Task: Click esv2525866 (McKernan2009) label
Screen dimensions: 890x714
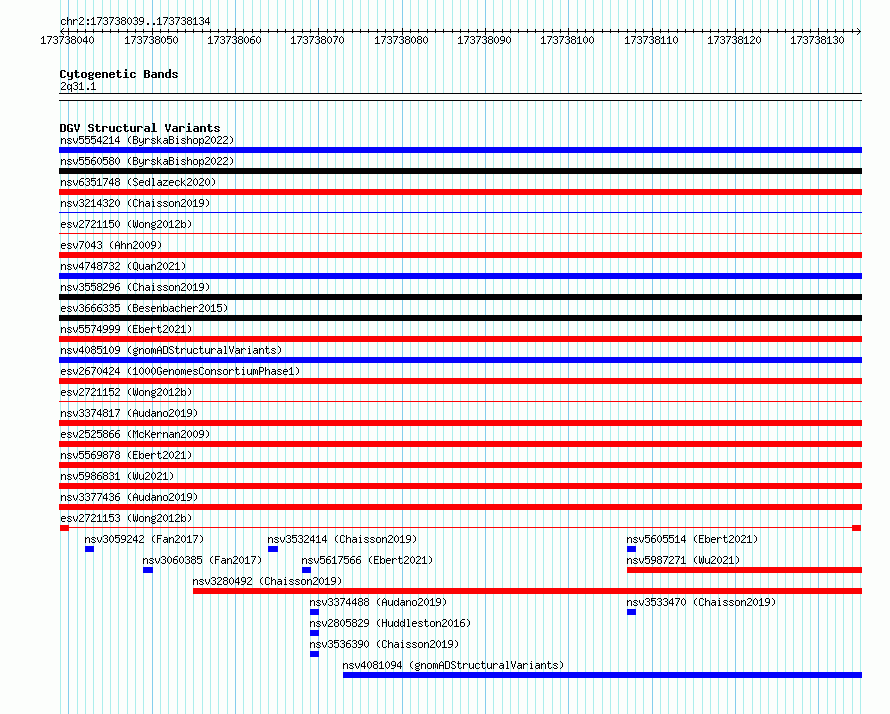Action: point(135,434)
